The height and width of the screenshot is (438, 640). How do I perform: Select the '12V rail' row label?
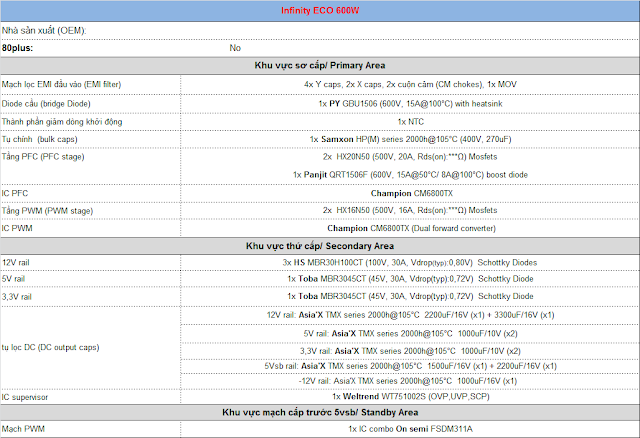[16, 262]
